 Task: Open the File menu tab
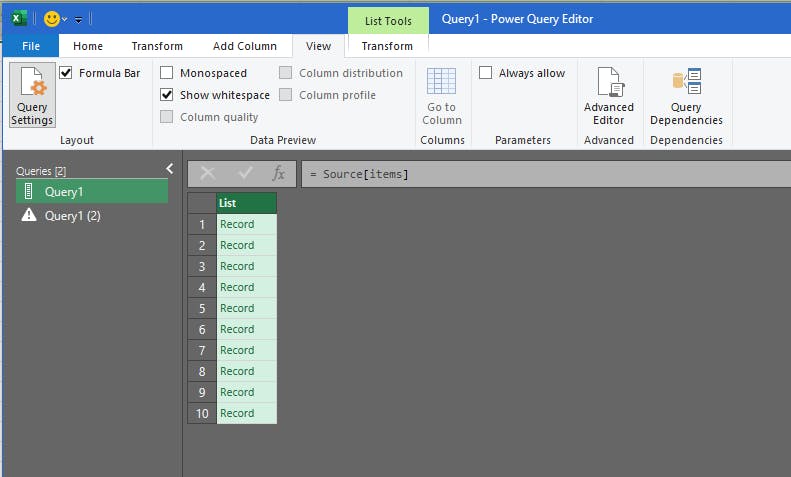[x=31, y=46]
